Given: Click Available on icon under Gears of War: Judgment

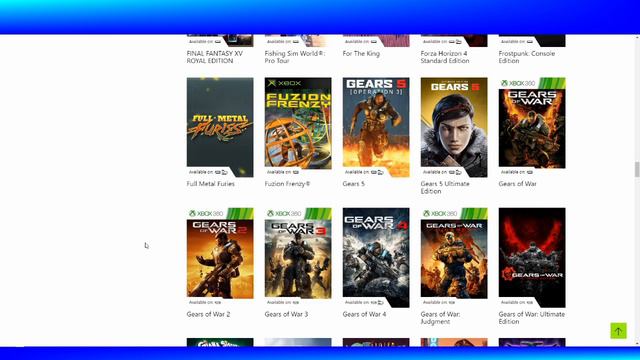Looking at the screenshot, I should [452, 302].
